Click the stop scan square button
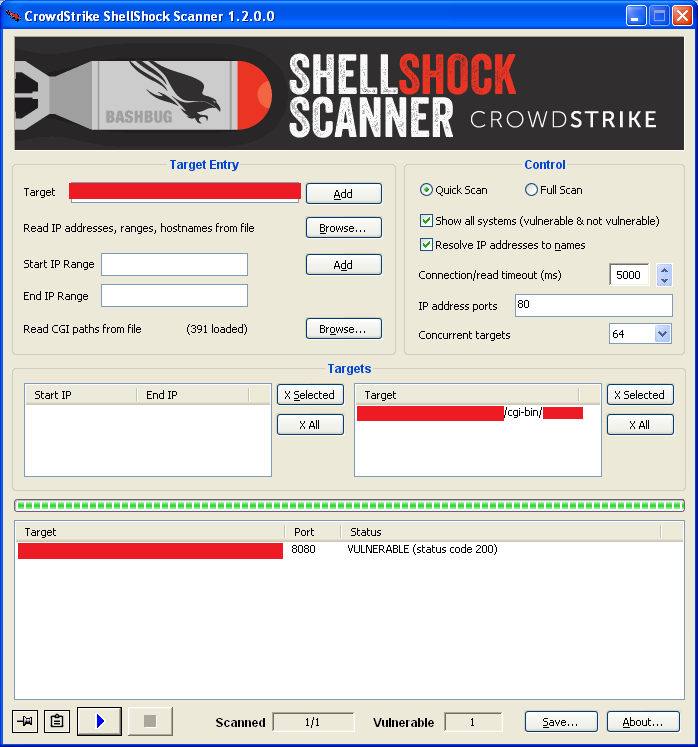Screen dimensions: 698x747 coord(150,721)
